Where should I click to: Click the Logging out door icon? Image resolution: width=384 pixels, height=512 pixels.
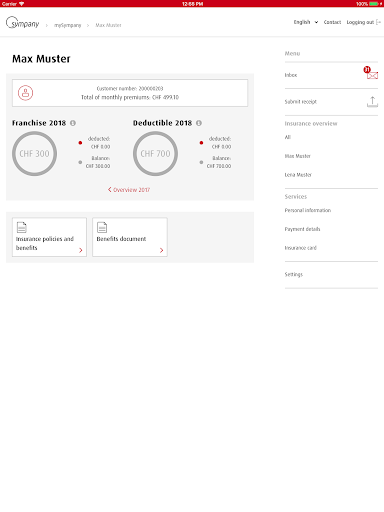378,22
